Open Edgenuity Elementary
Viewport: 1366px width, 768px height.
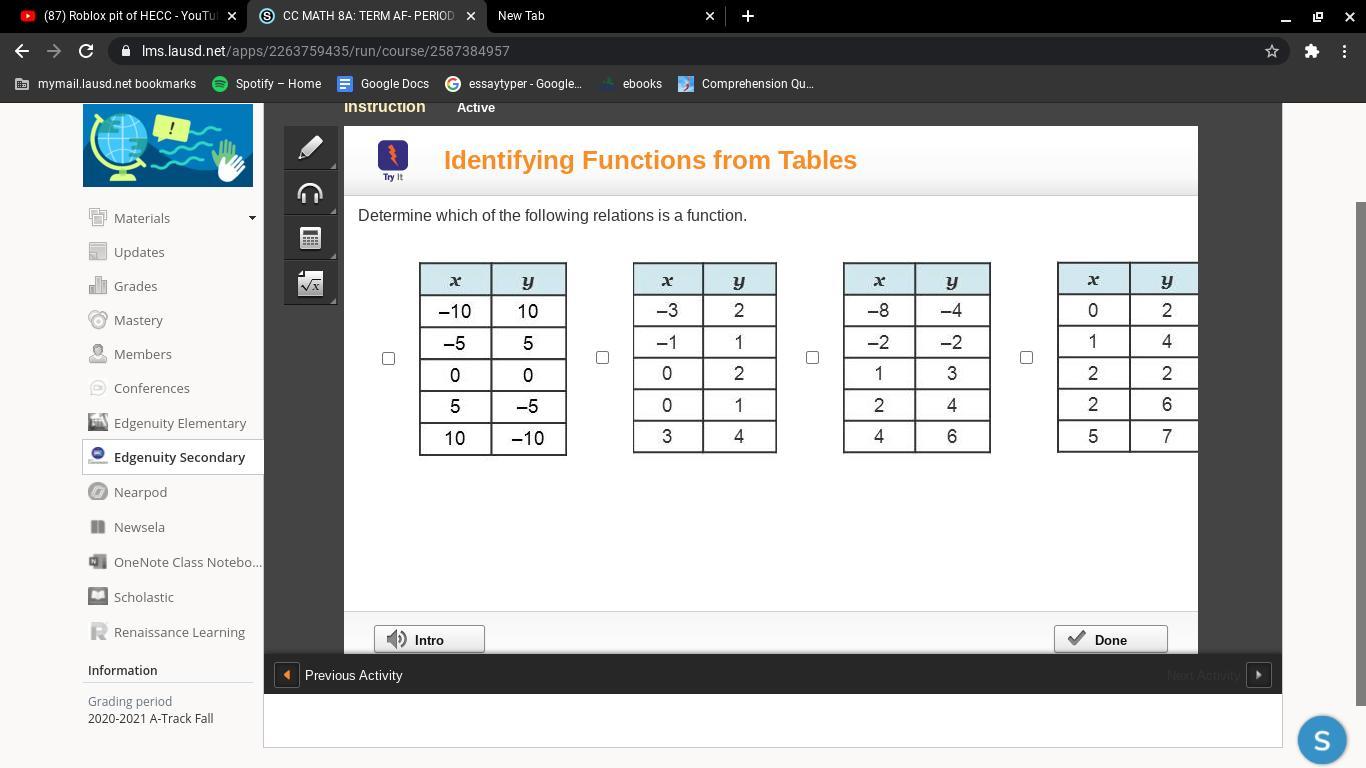click(180, 423)
